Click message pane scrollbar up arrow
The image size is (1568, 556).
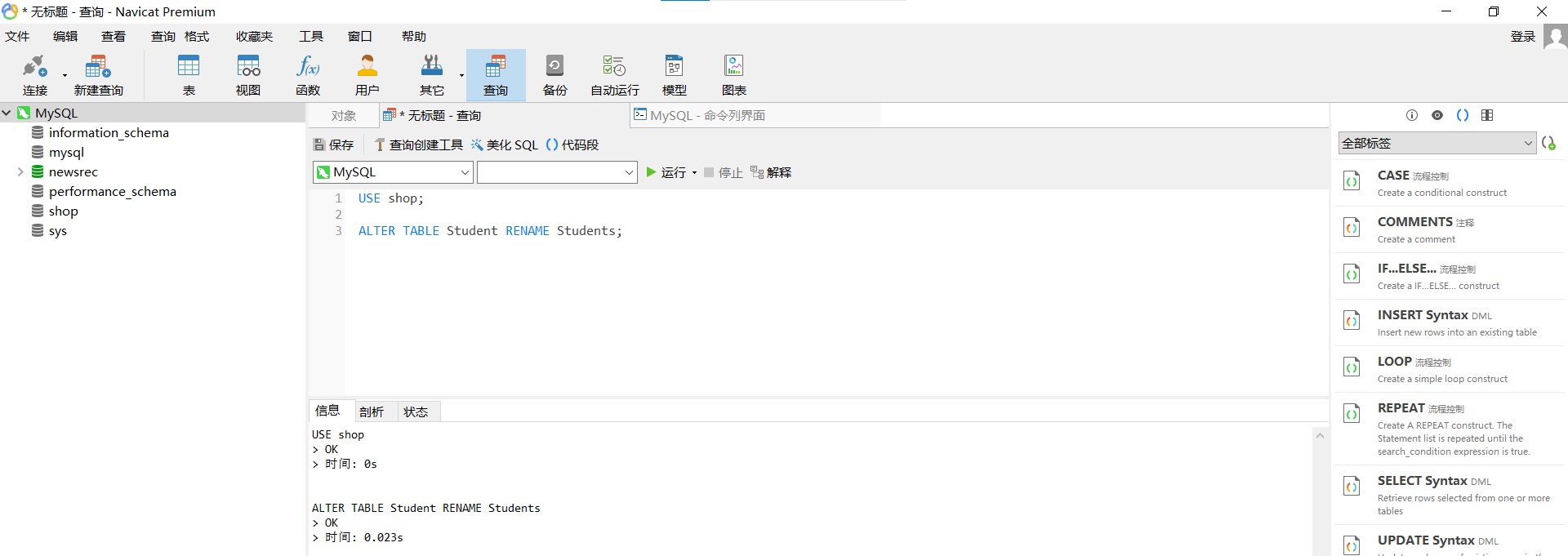[1320, 435]
